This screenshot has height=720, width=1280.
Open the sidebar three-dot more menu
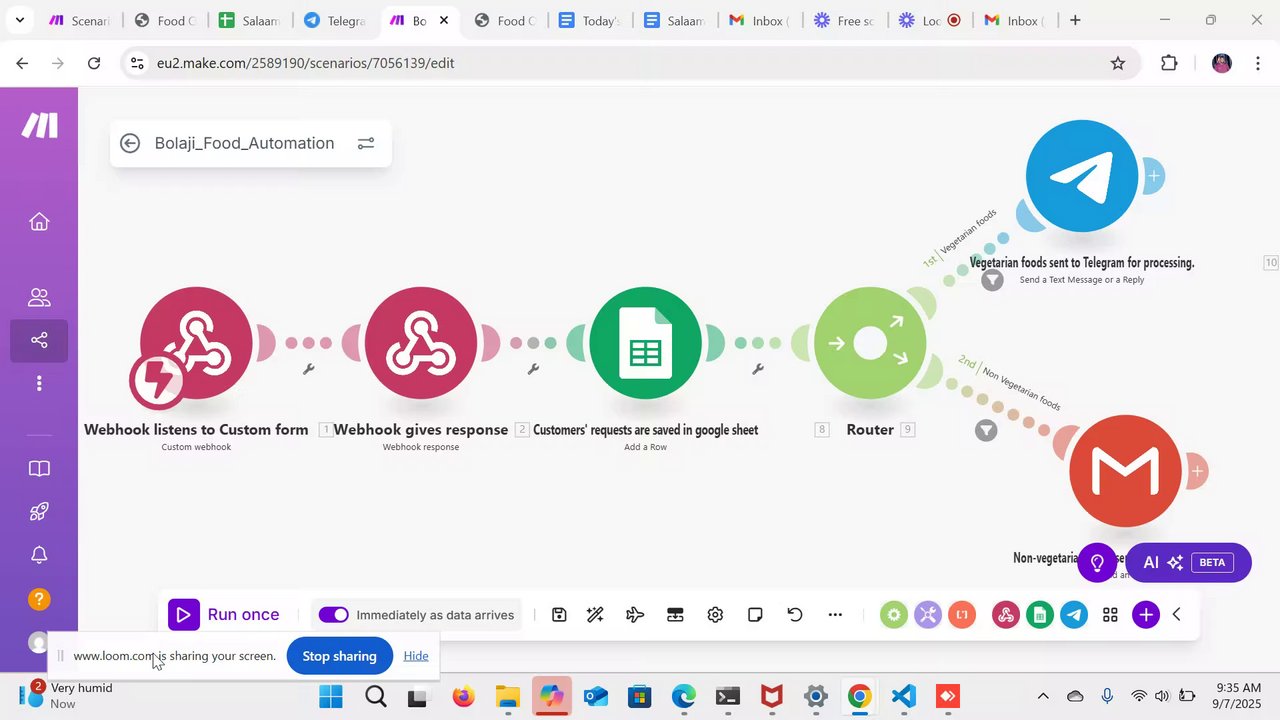click(x=39, y=383)
